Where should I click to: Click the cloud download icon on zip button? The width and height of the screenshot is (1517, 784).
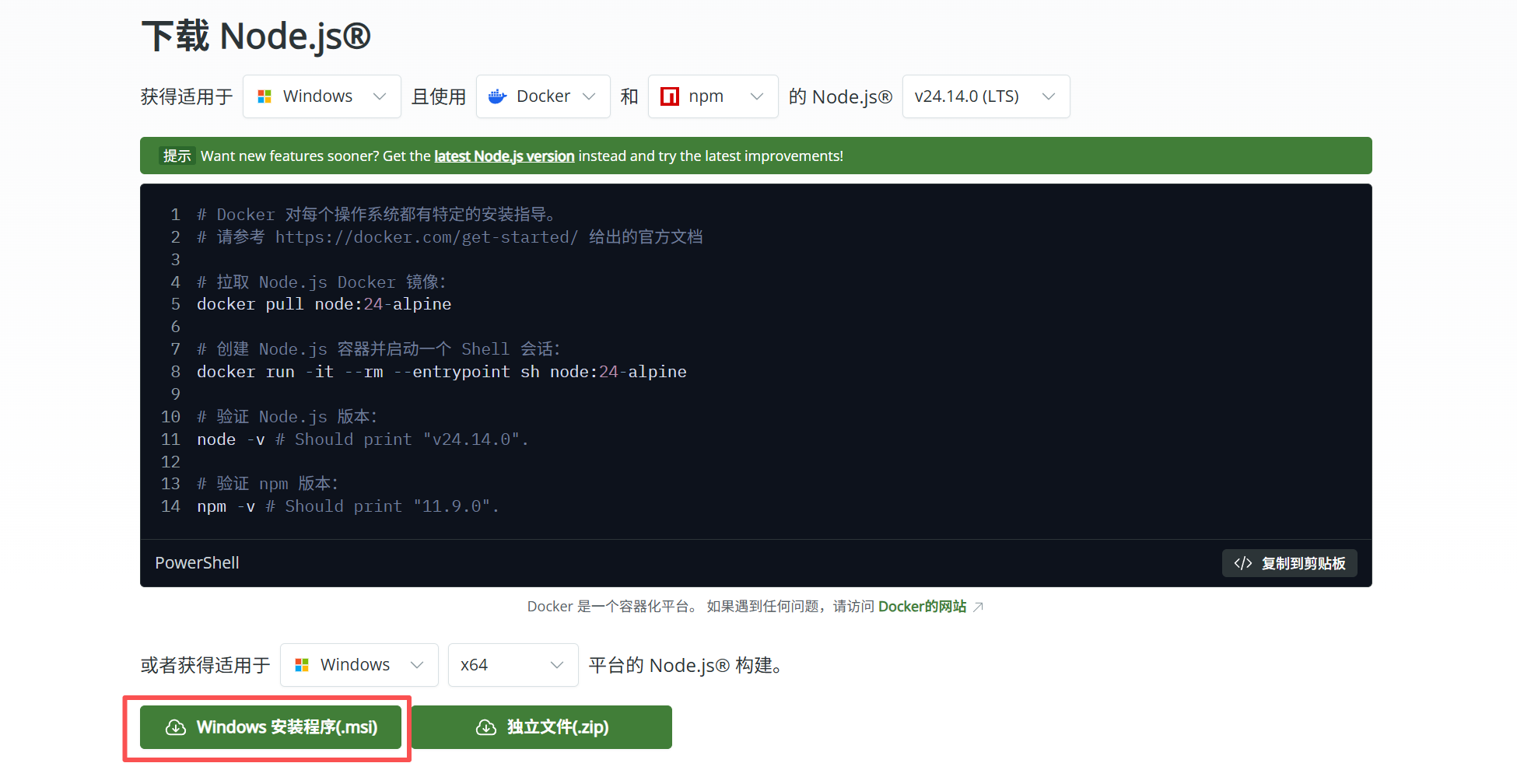(x=486, y=727)
